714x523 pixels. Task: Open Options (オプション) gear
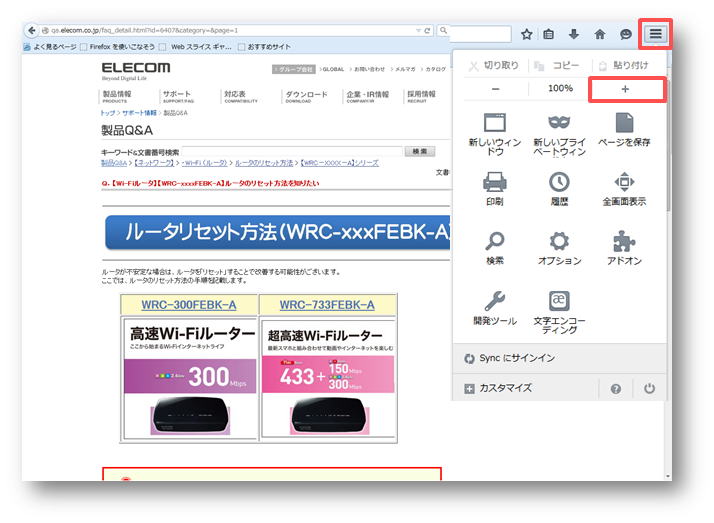(x=559, y=248)
